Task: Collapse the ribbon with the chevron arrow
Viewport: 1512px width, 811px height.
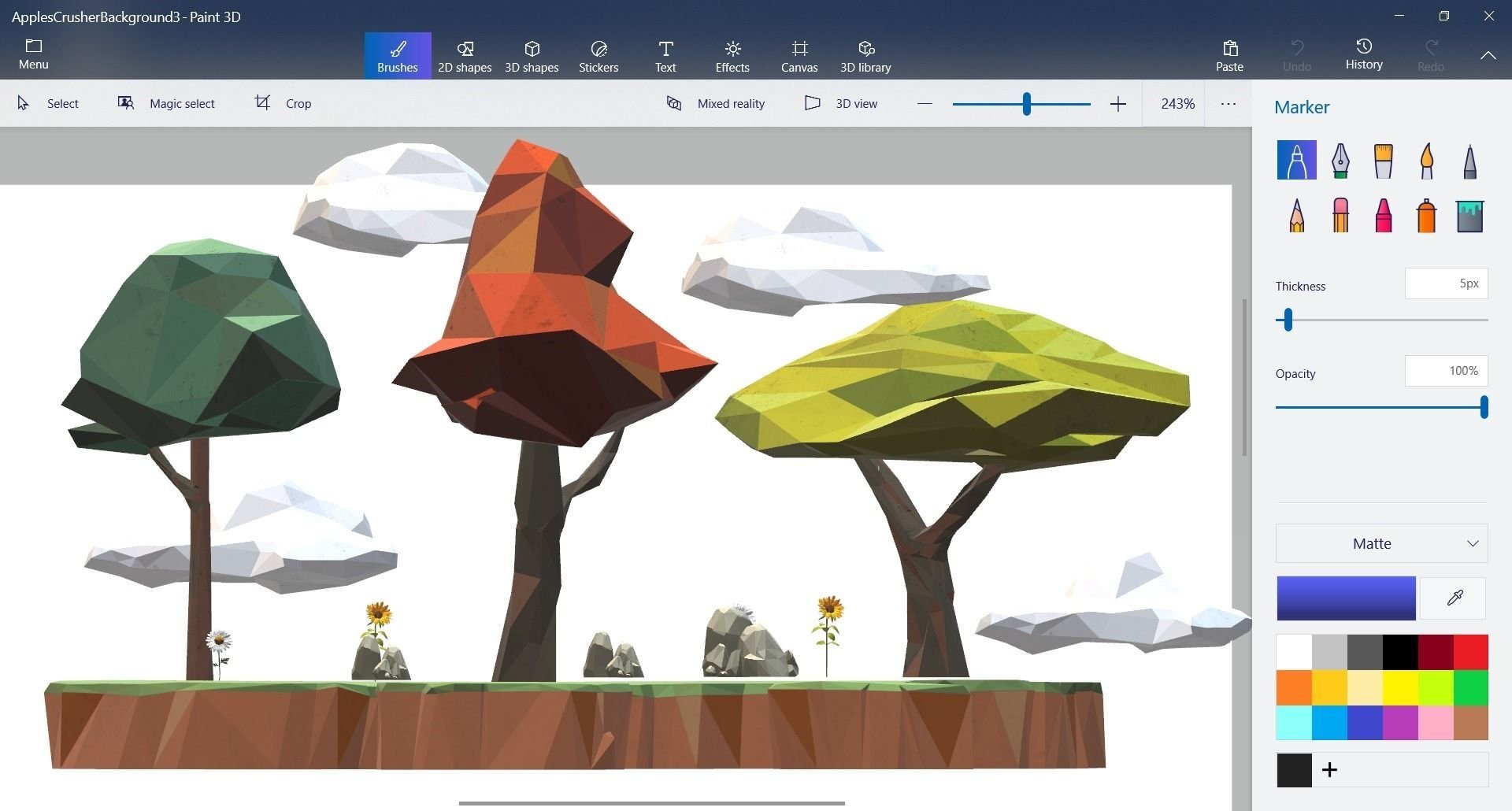Action: (1488, 55)
